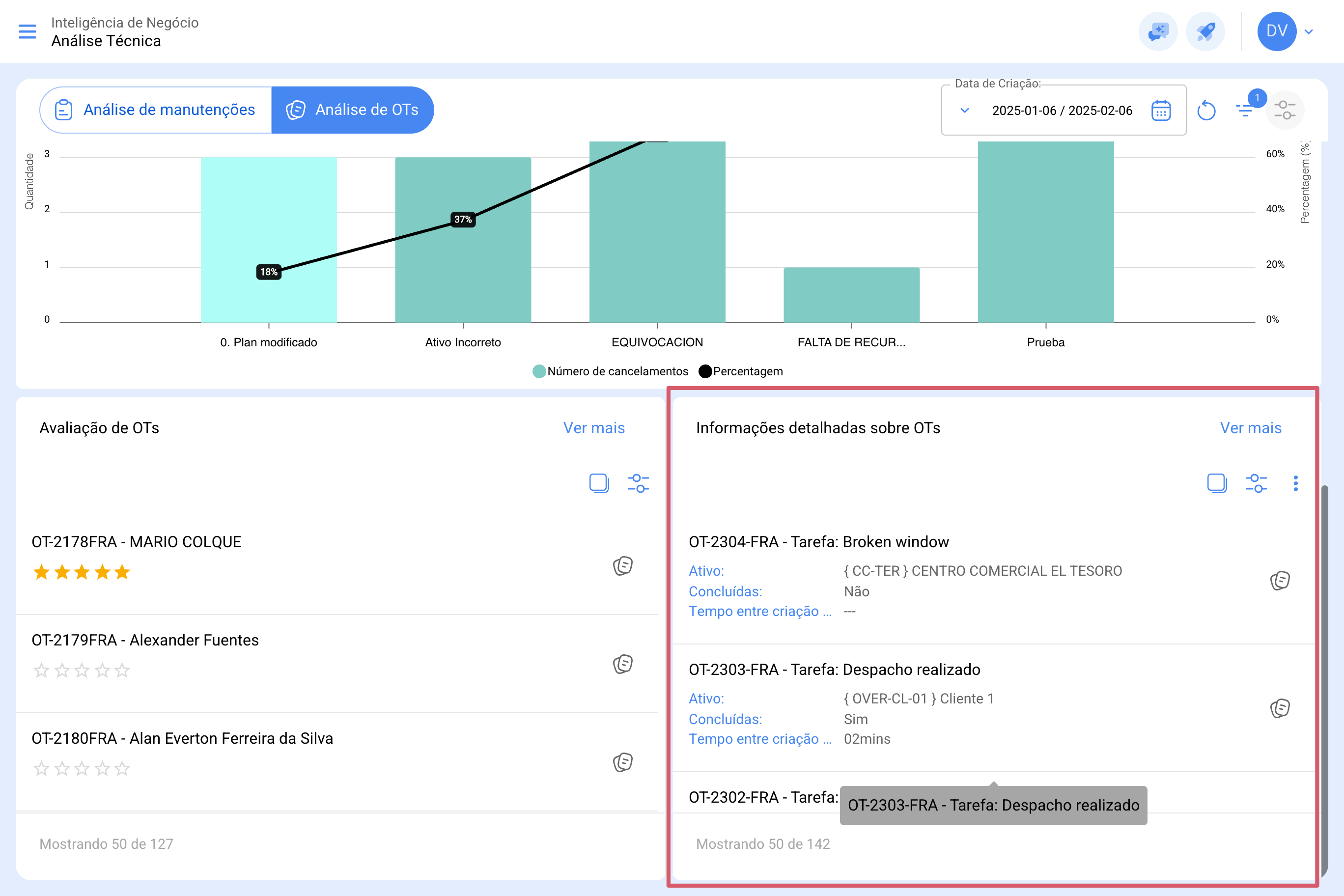Viewport: 1344px width, 896px height.
Task: Open OT icon for OT-2180FRA Alan Everton
Action: click(623, 762)
